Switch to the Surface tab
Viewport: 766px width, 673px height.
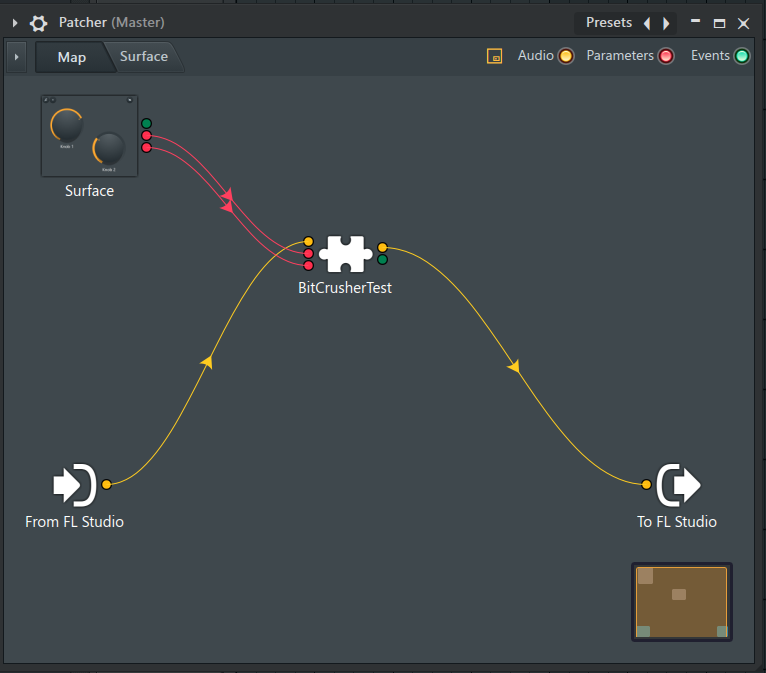coord(144,57)
